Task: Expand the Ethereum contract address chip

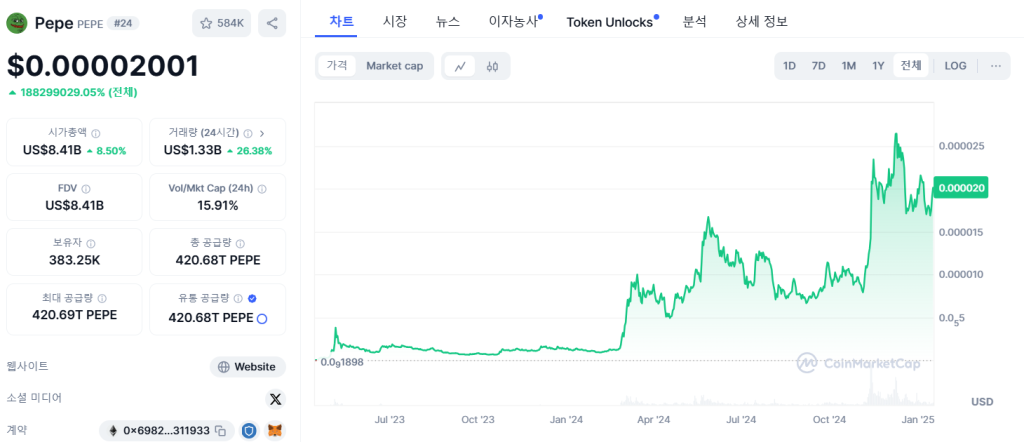Action: click(x=158, y=431)
